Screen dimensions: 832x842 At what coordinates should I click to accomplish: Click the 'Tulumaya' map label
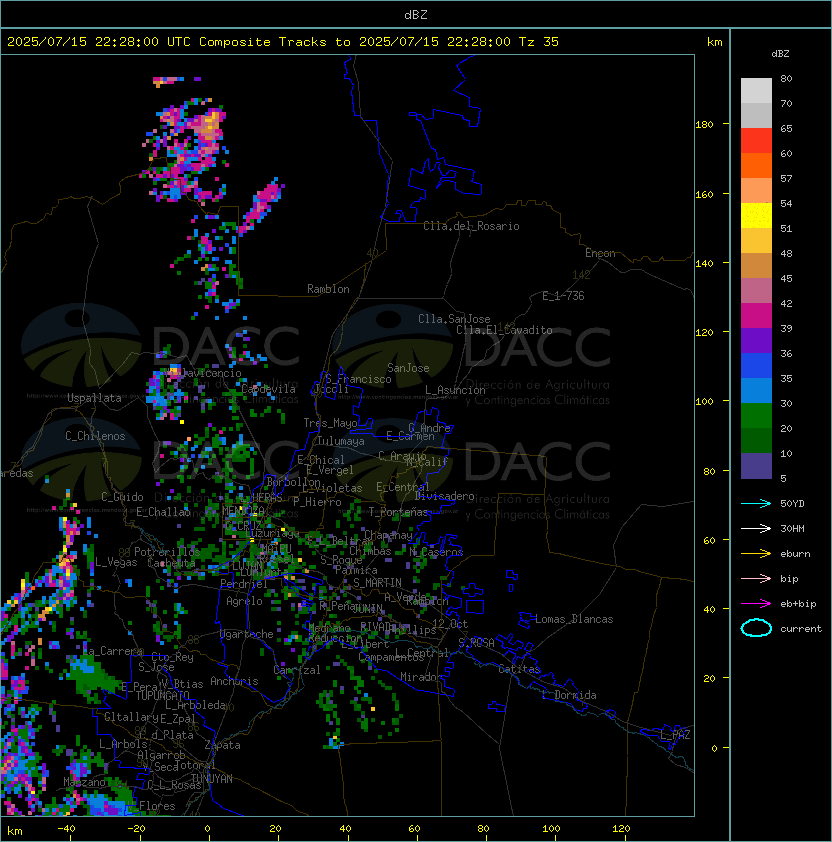pyautogui.click(x=341, y=441)
